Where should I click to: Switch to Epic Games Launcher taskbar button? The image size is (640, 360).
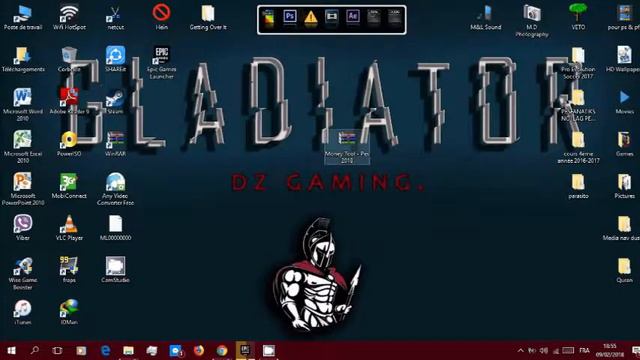[x=245, y=350]
